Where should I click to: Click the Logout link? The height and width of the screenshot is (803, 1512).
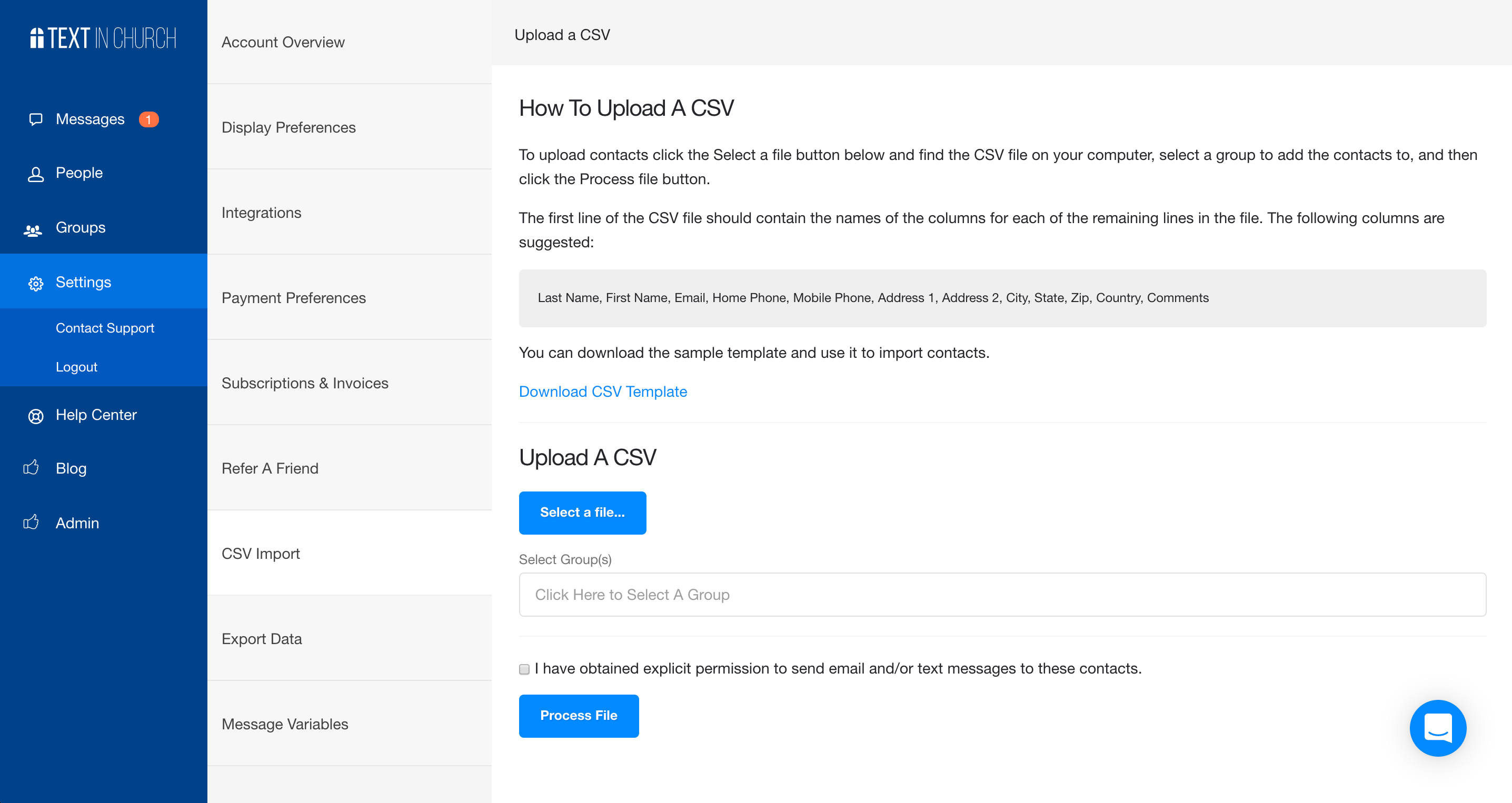coord(76,367)
